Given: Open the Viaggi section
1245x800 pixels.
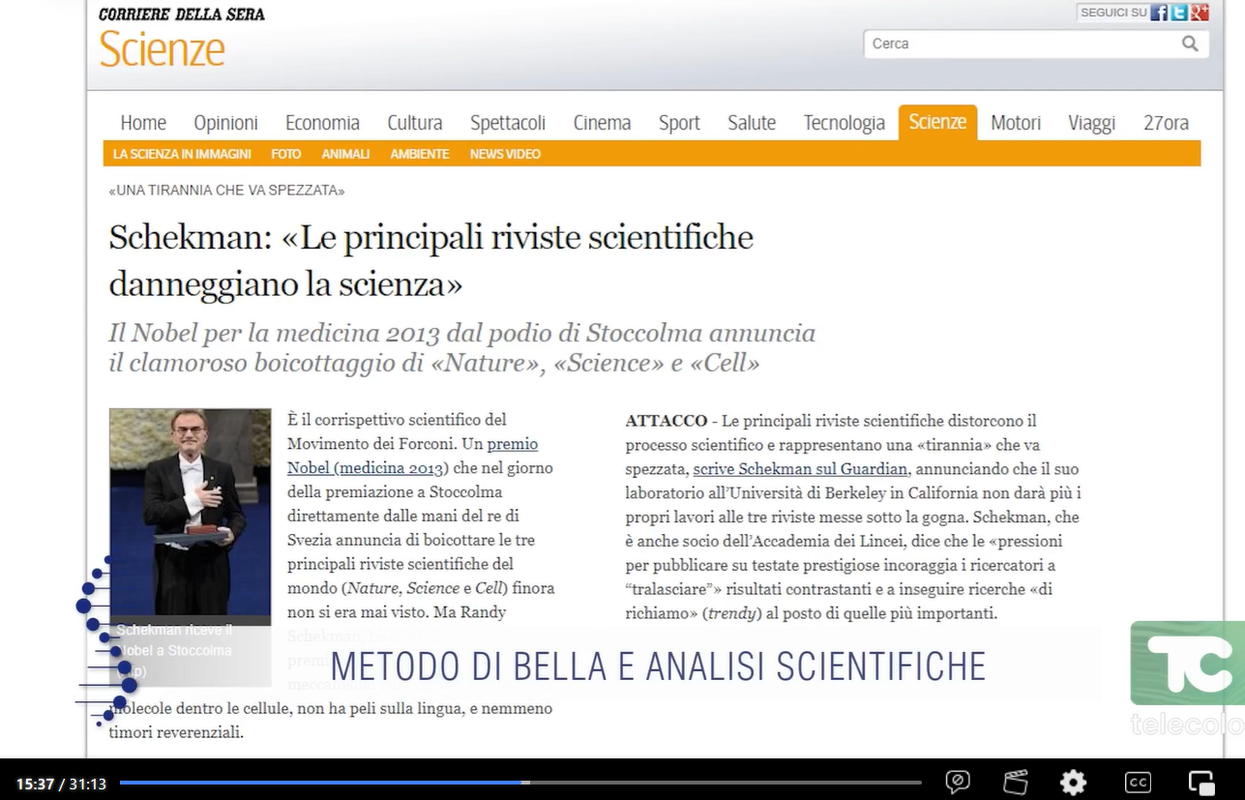Looking at the screenshot, I should pos(1091,123).
